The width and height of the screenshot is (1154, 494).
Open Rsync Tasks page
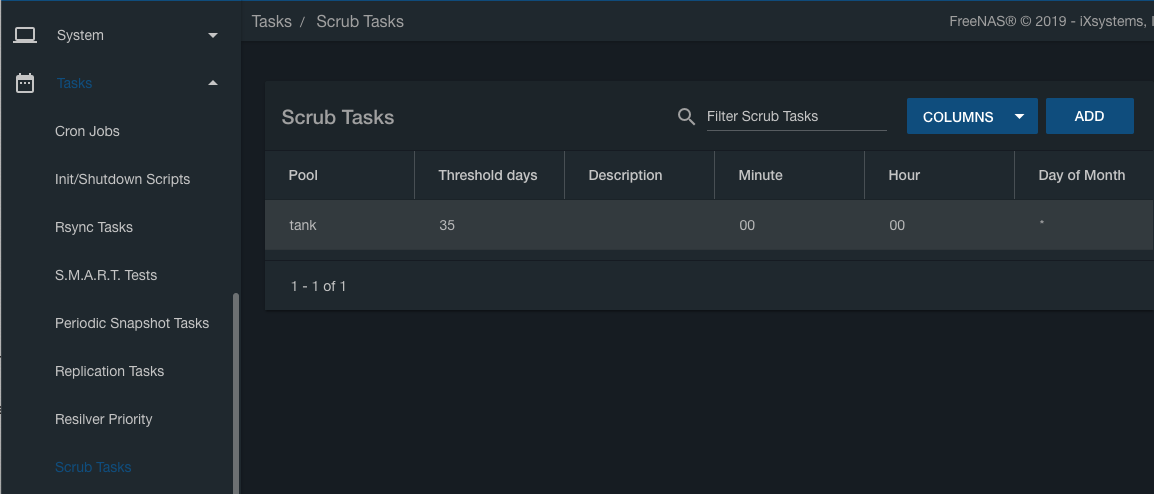(x=94, y=227)
